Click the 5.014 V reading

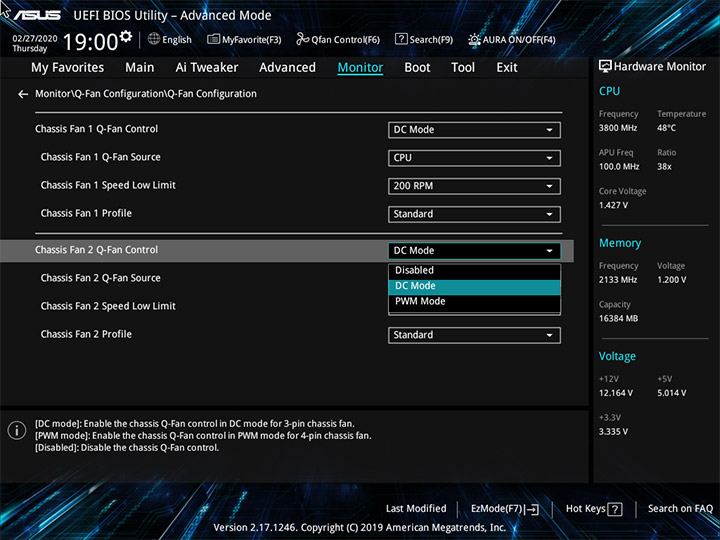pyautogui.click(x=672, y=393)
